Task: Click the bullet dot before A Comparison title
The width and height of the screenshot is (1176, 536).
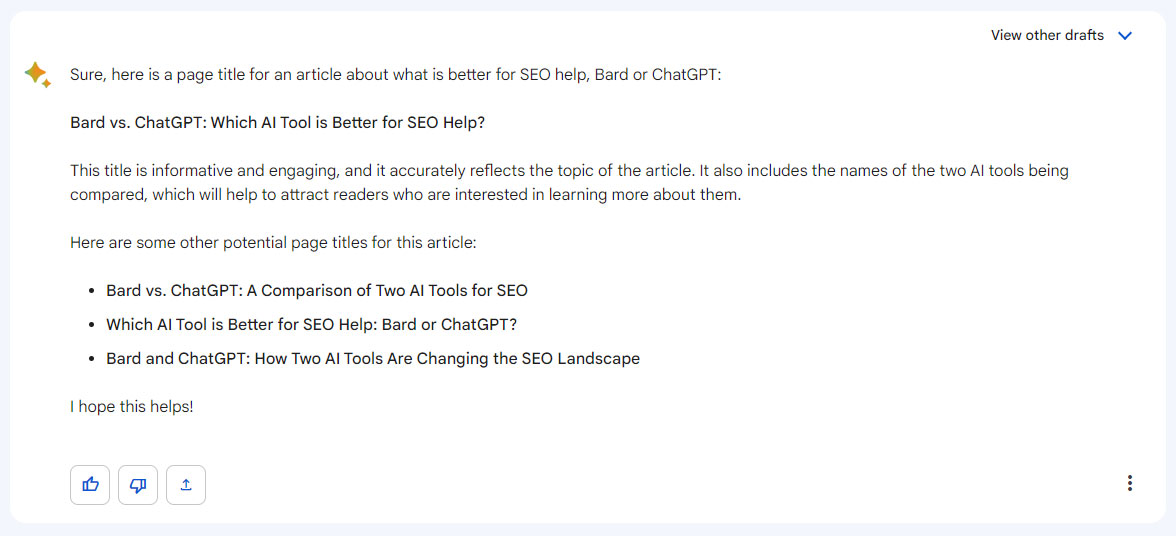Action: (92, 291)
